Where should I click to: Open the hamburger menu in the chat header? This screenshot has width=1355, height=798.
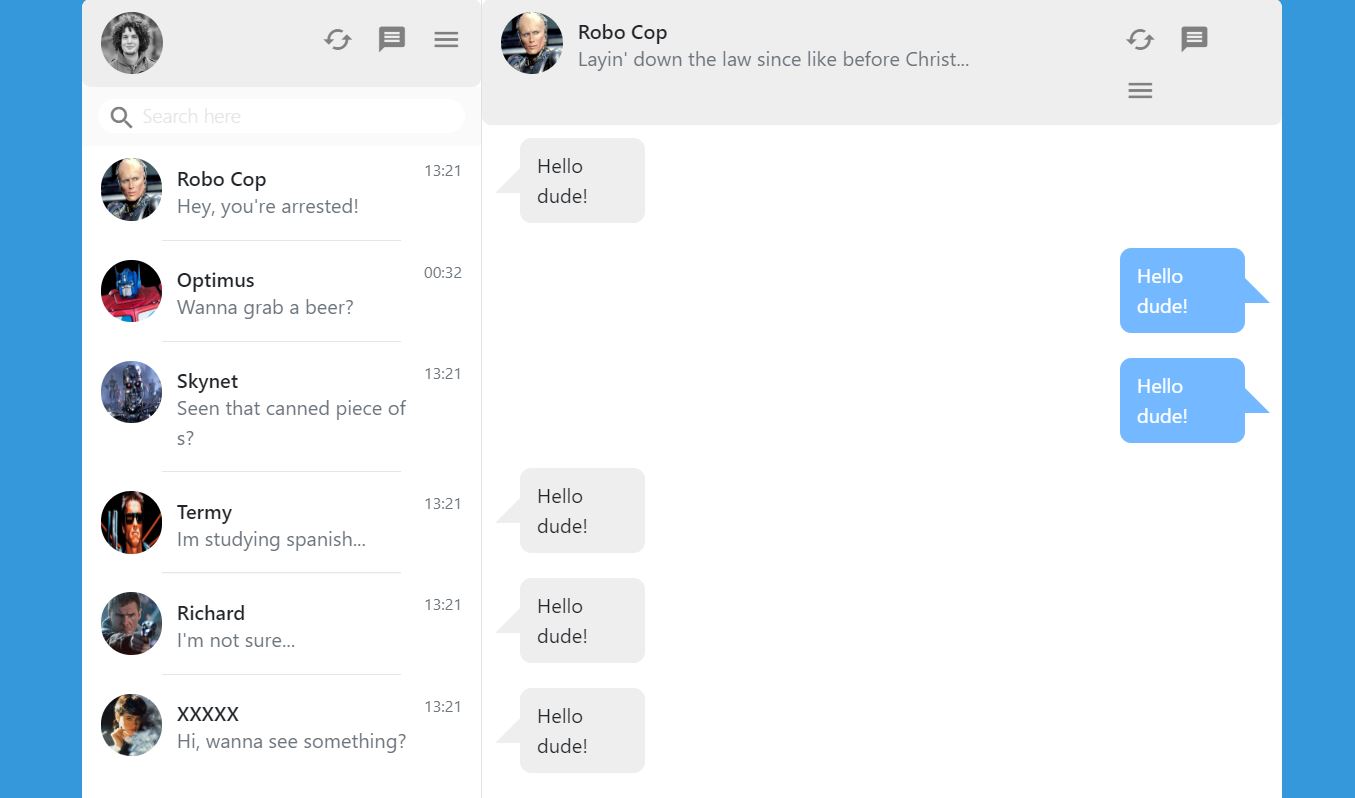tap(1140, 91)
